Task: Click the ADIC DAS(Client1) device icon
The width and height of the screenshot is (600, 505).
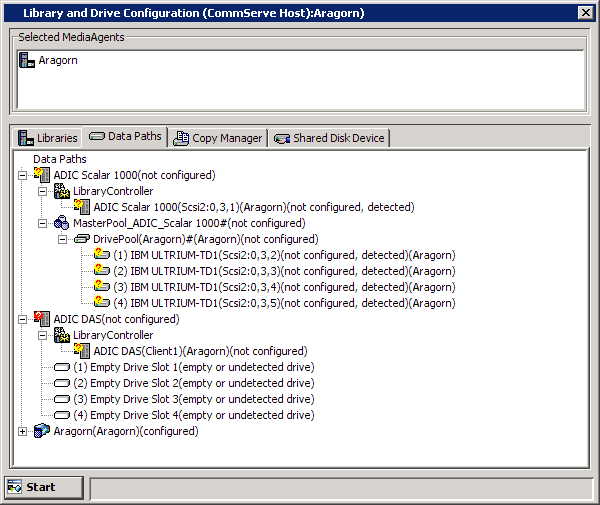Action: 82,351
